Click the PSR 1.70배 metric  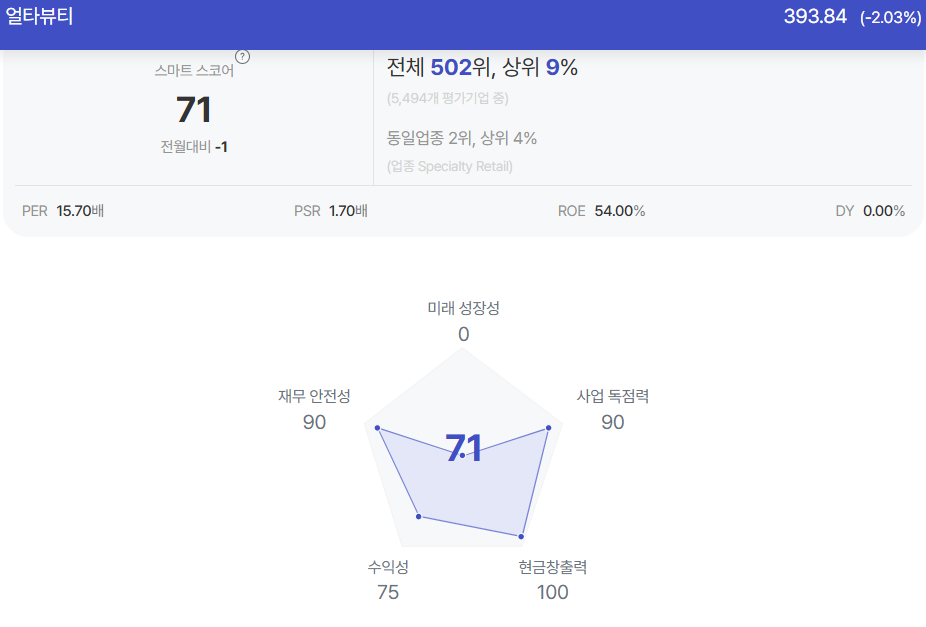[x=331, y=211]
